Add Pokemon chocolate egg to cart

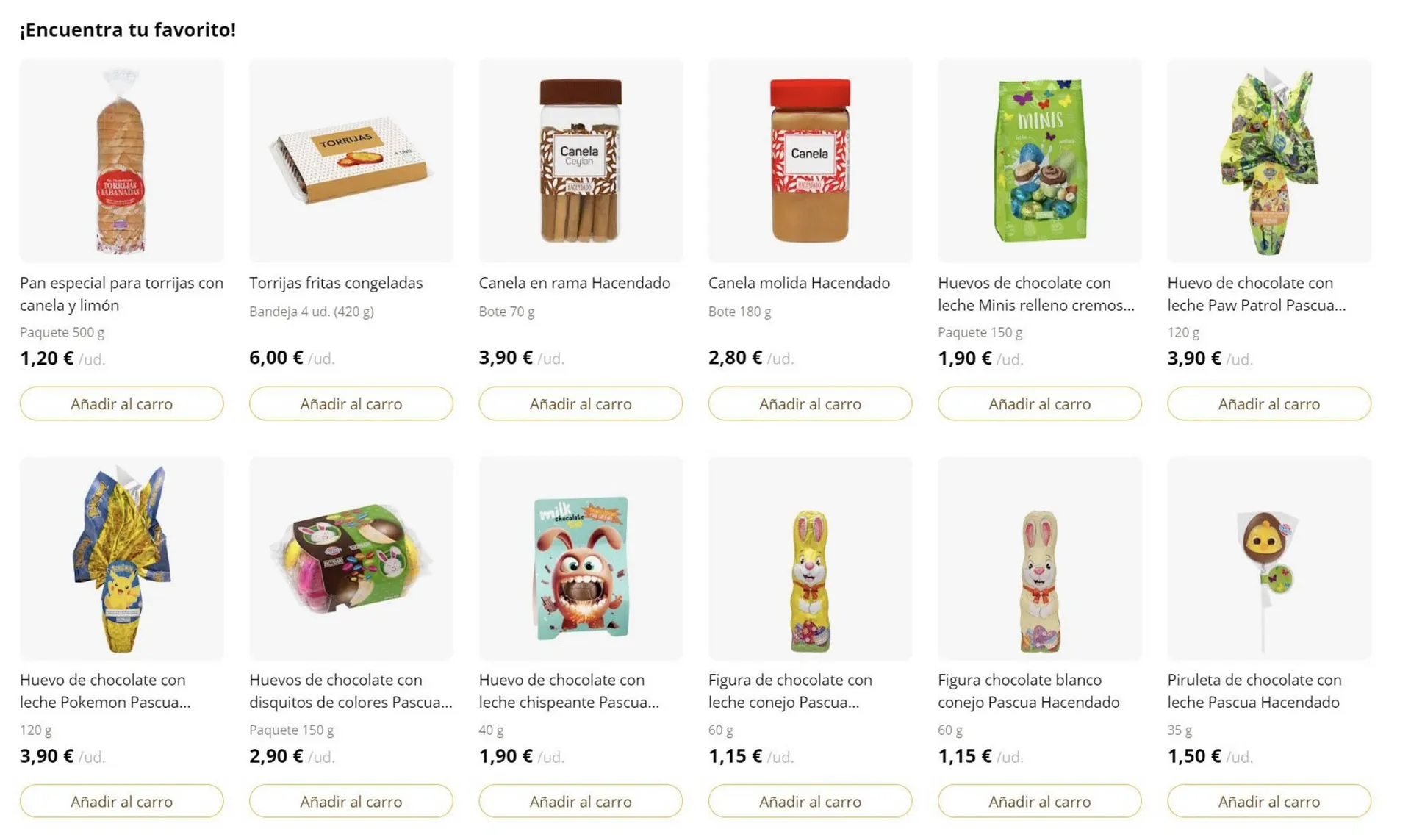tap(121, 801)
